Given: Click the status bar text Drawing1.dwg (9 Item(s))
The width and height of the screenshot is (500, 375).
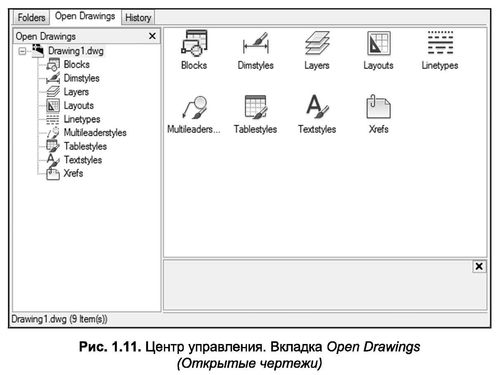Looking at the screenshot, I should [x=59, y=319].
